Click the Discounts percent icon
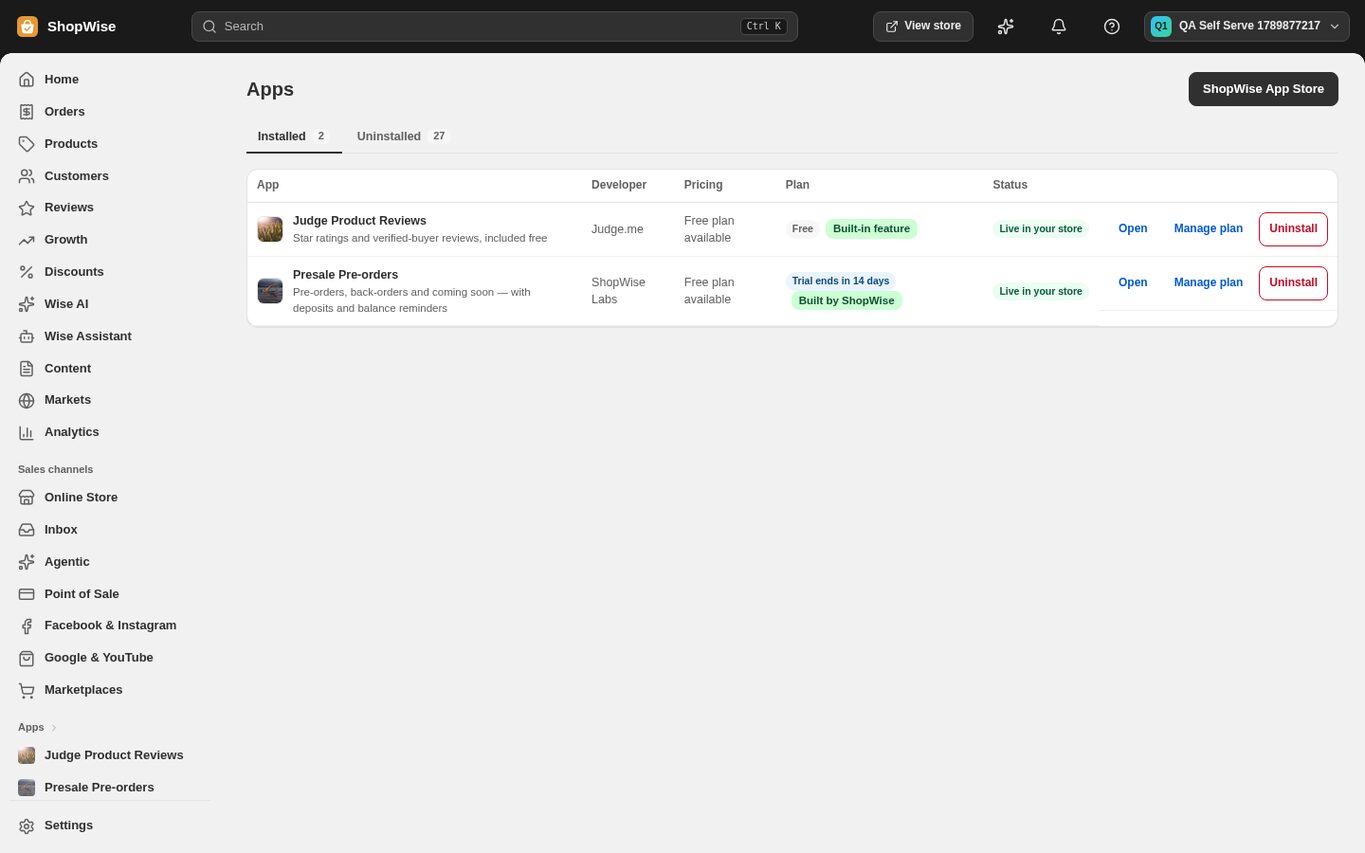1365x853 pixels. [27, 272]
